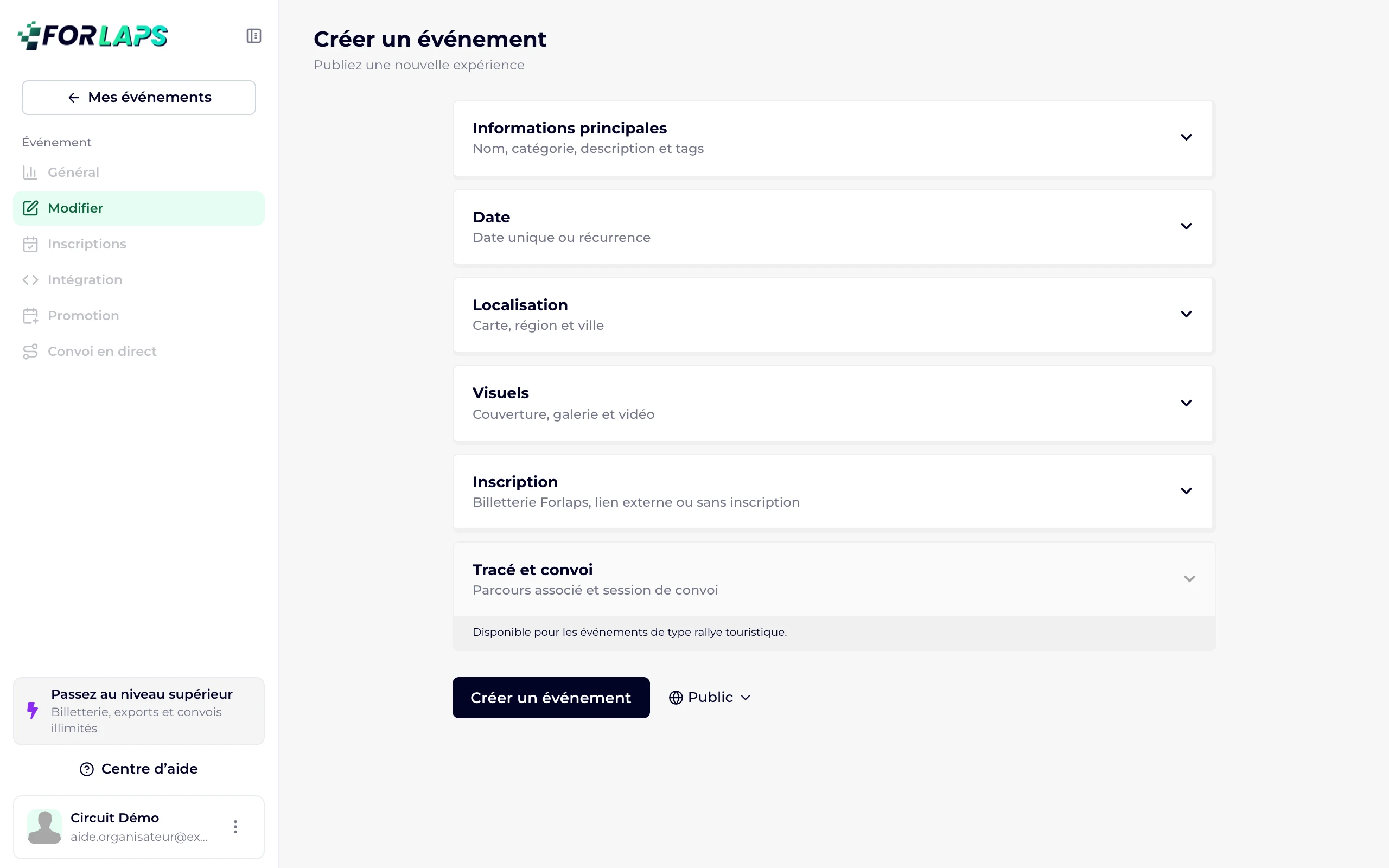Click the purple lightning bolt upgrade icon

click(x=33, y=711)
